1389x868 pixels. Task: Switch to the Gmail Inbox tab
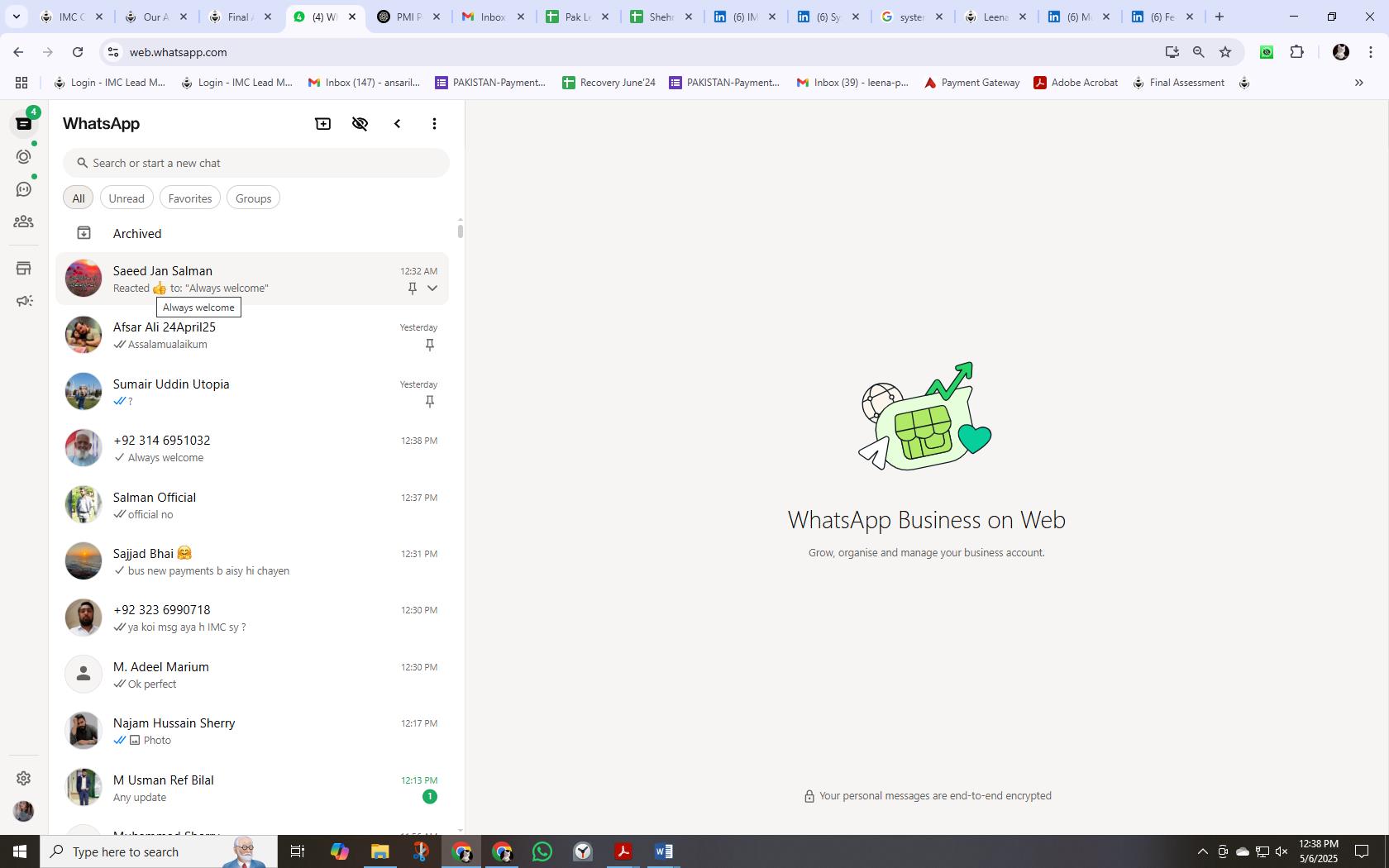pos(493,17)
